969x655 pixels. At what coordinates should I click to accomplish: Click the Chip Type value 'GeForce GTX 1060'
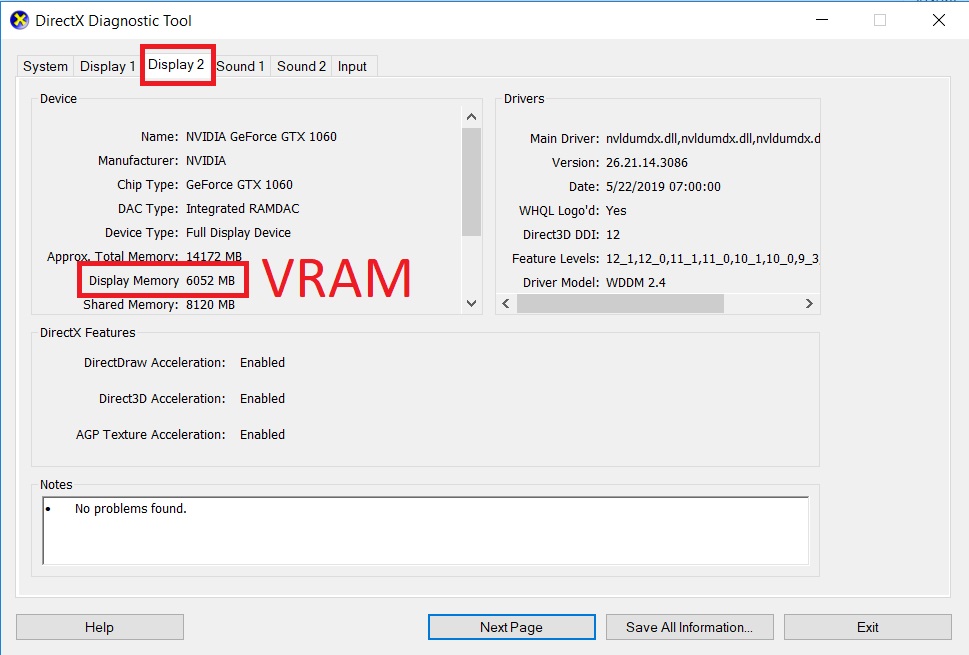239,185
